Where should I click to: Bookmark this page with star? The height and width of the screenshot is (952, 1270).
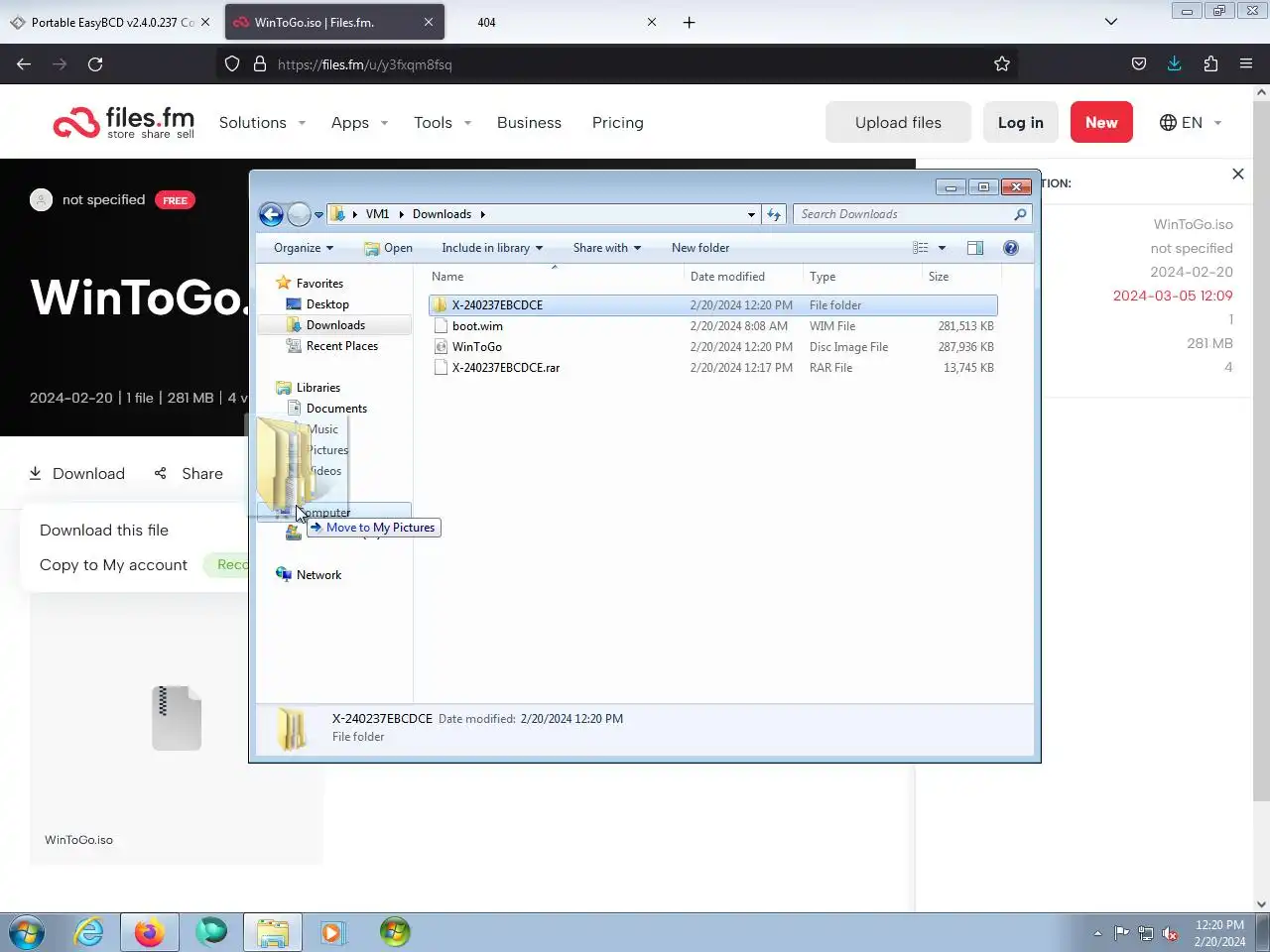[1002, 64]
